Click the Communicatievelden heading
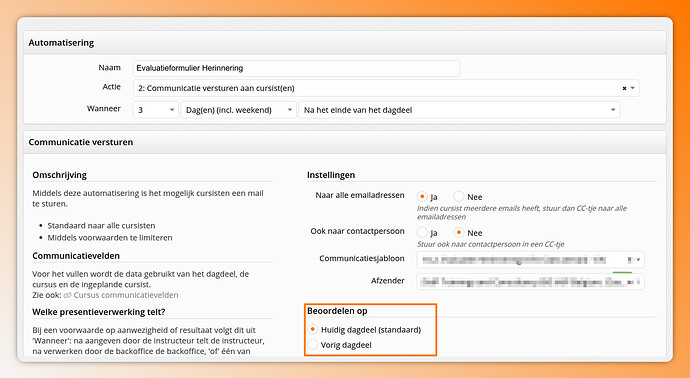Image resolution: width=690 pixels, height=378 pixels. click(76, 256)
